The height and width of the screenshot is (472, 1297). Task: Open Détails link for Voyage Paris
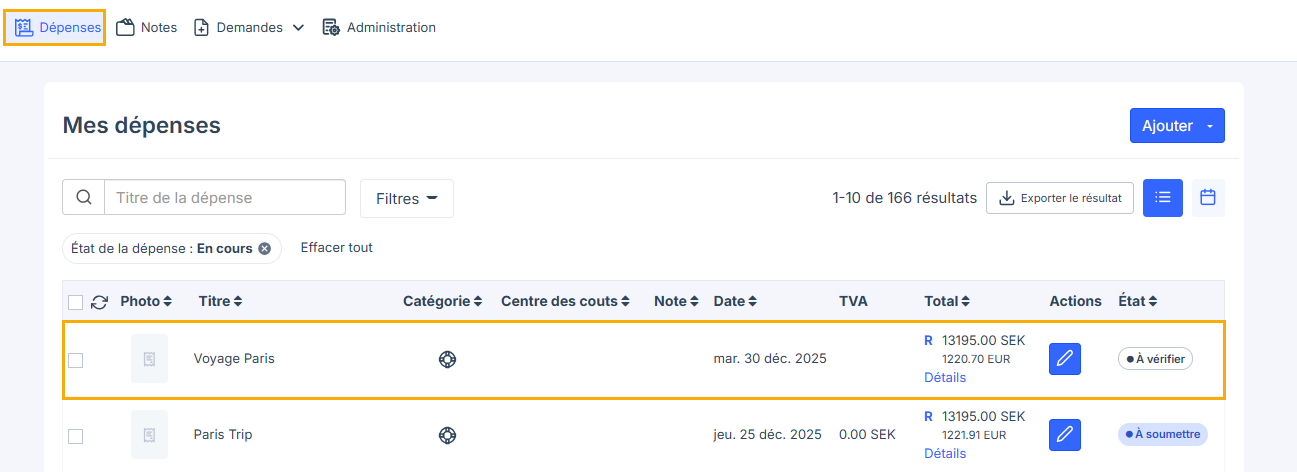pos(945,378)
